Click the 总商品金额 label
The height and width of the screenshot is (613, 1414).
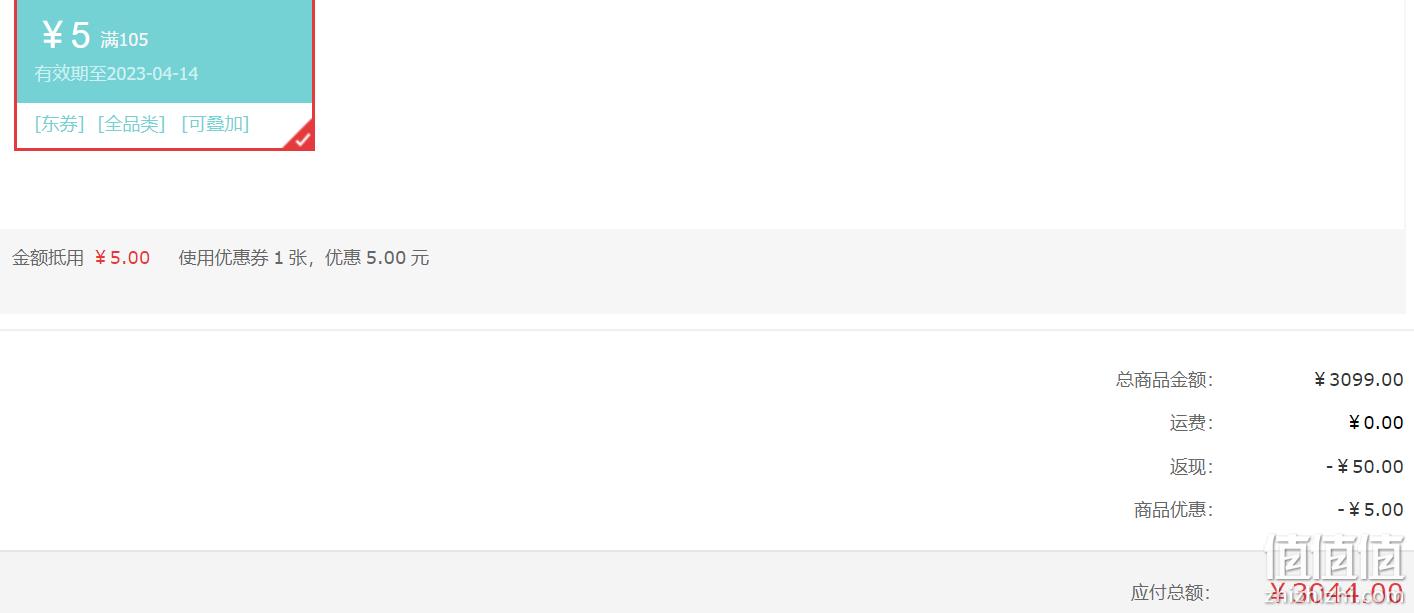click(1164, 380)
